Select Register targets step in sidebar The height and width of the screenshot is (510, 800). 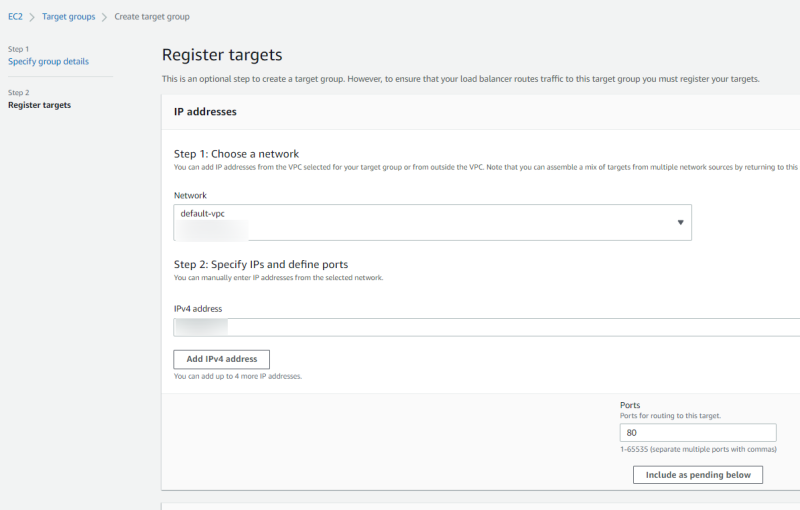coord(39,105)
